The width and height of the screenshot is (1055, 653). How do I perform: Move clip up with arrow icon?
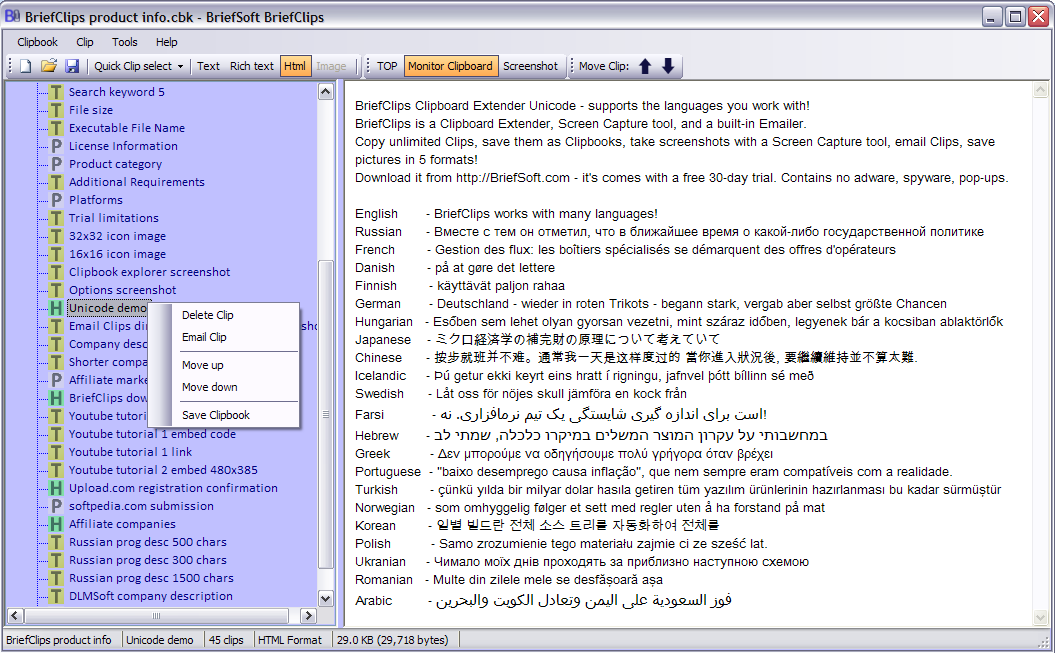pyautogui.click(x=645, y=66)
